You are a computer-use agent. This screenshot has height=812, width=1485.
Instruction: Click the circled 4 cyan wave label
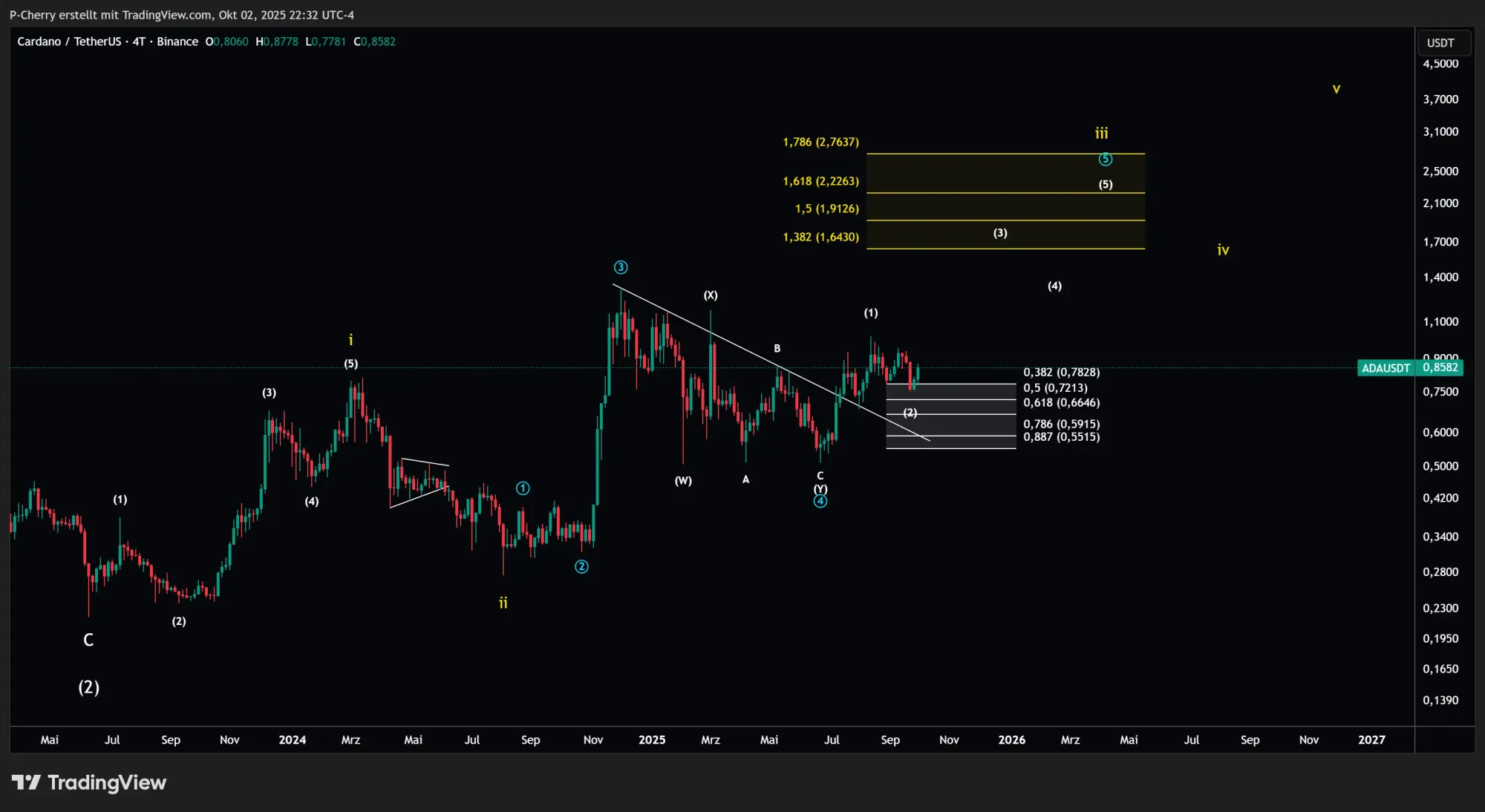pyautogui.click(x=820, y=502)
